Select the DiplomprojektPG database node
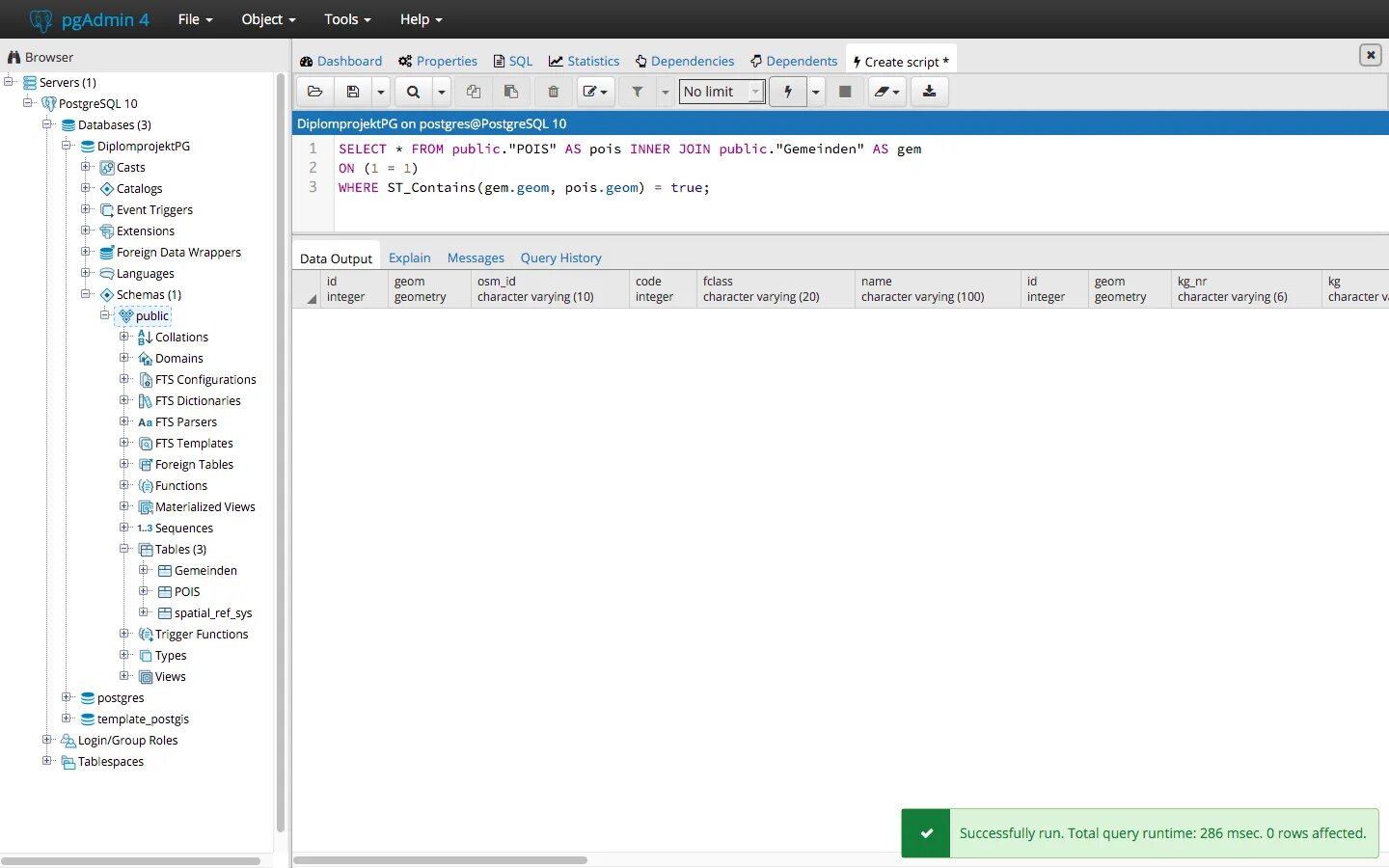This screenshot has width=1389, height=868. click(x=144, y=146)
